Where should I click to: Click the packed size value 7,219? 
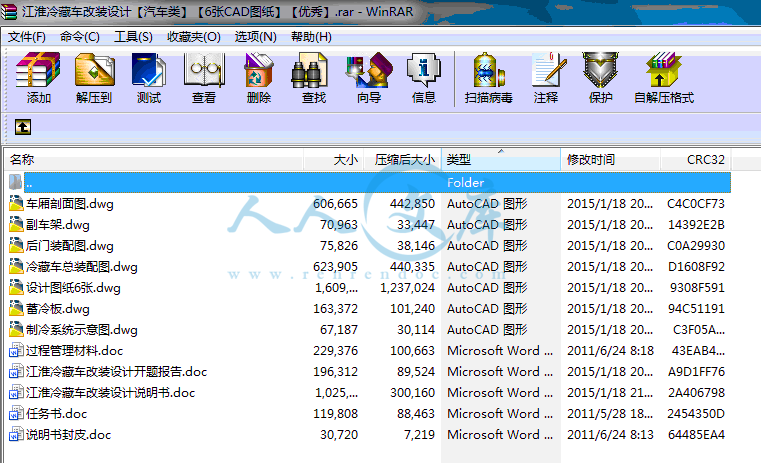[419, 434]
